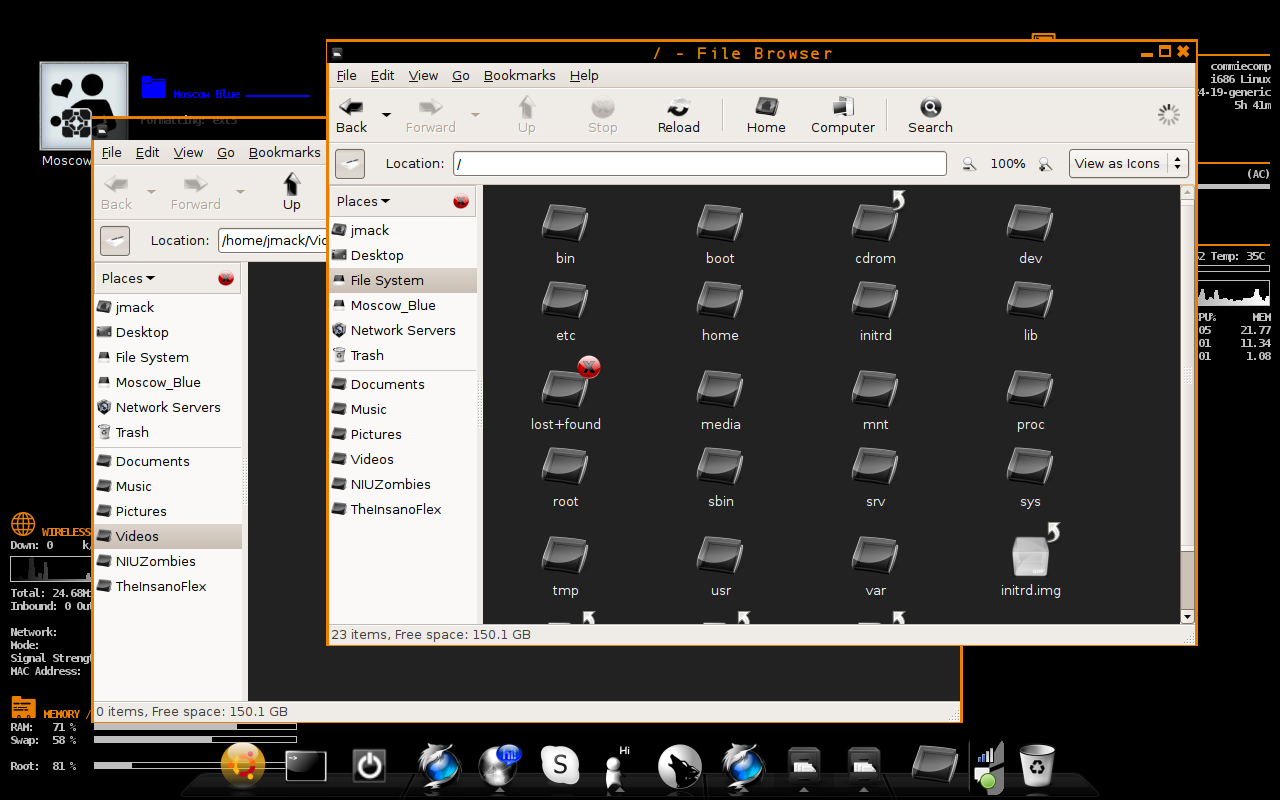Click the zoom out magnifier button
The image size is (1280, 800).
[969, 164]
